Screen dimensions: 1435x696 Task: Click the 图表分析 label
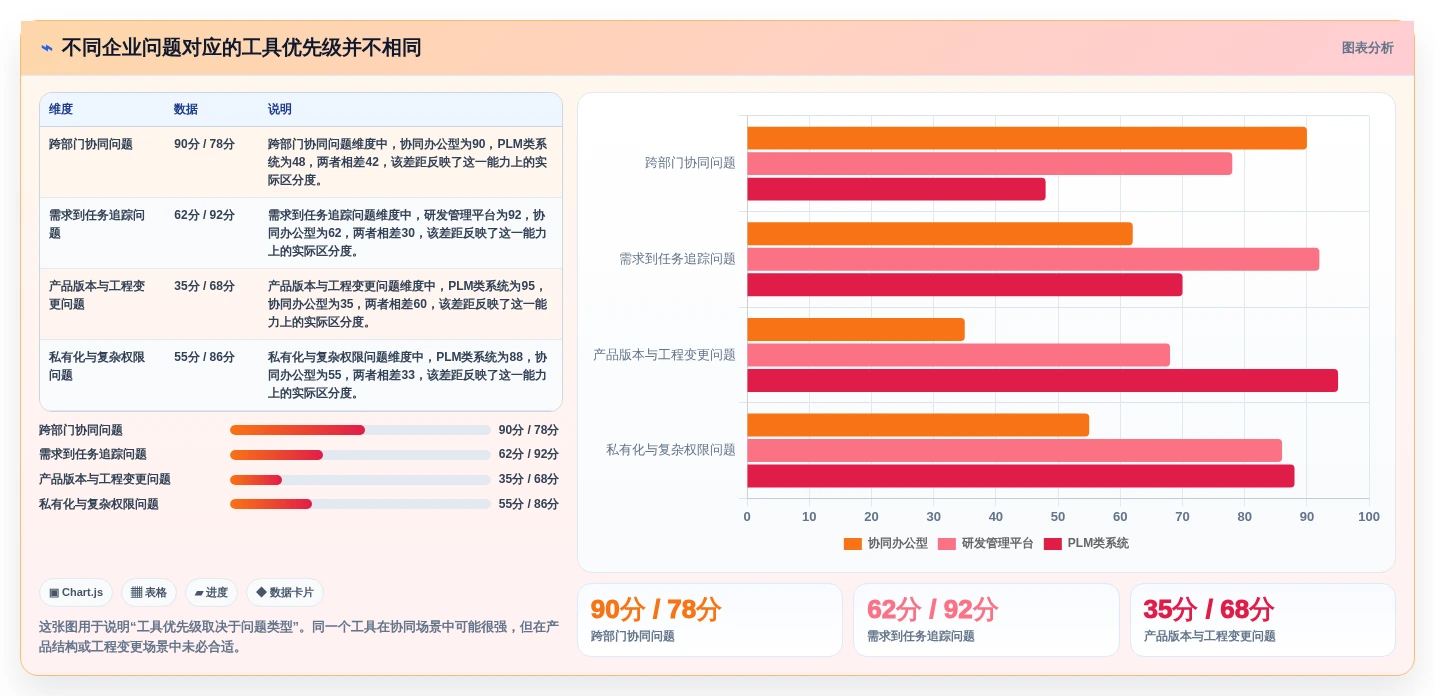coord(1367,48)
